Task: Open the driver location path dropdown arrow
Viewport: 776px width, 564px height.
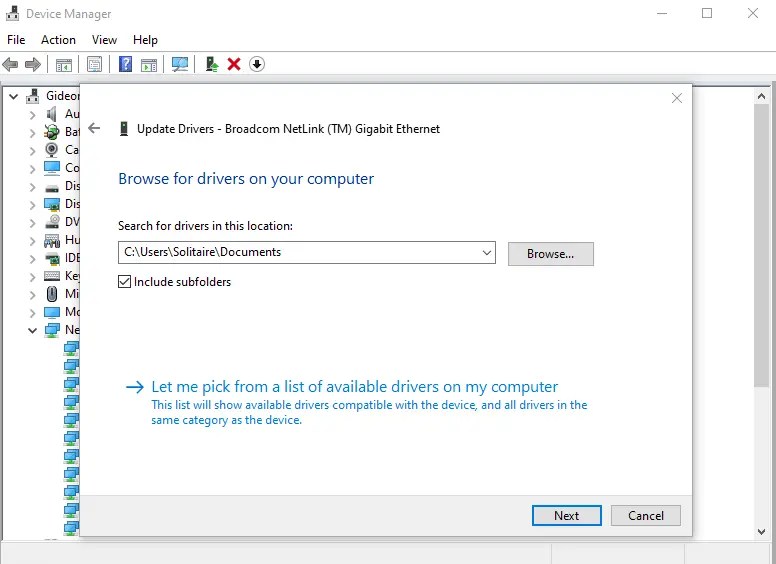Action: click(486, 253)
